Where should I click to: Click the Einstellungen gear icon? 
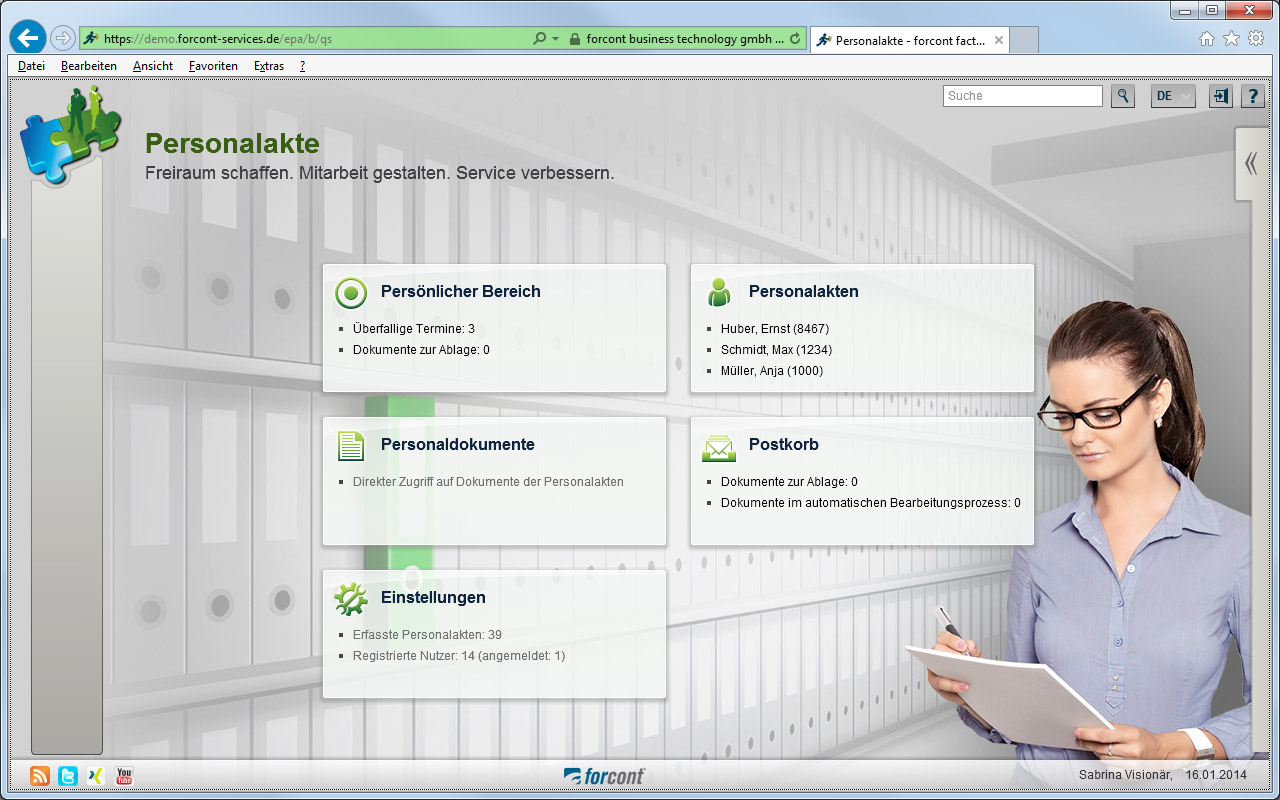(x=351, y=598)
